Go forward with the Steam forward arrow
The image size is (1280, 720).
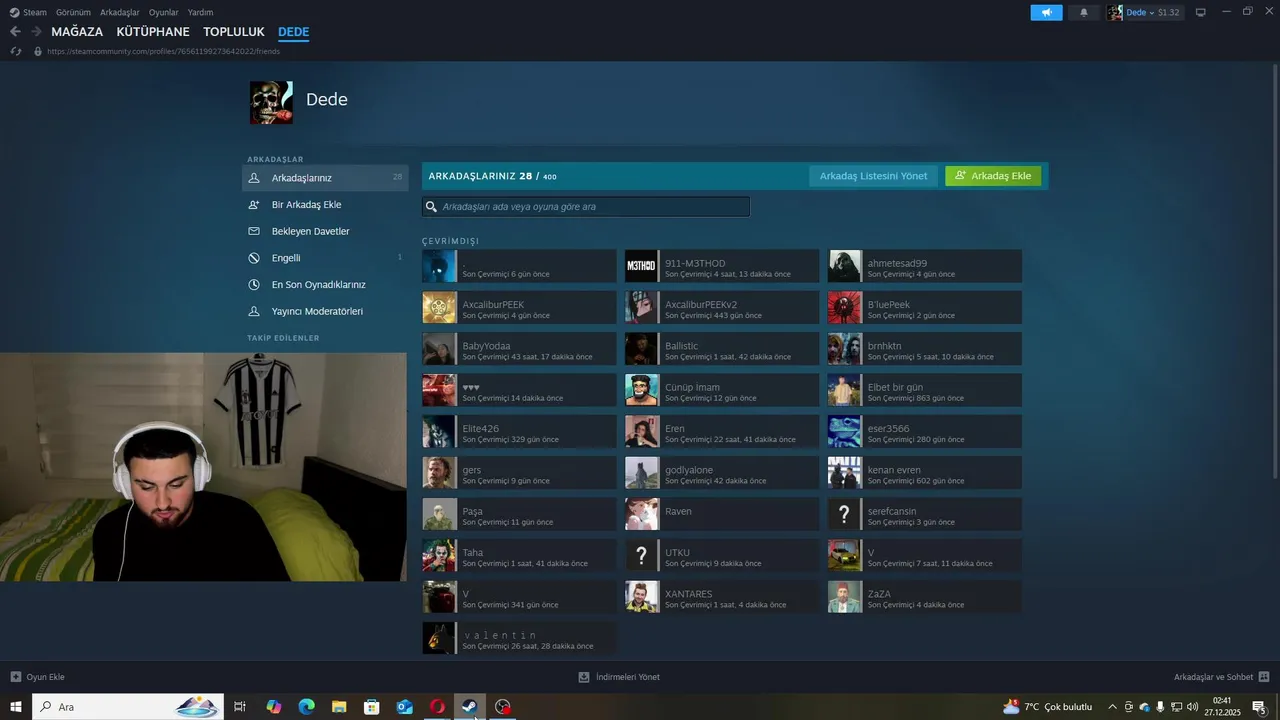(36, 32)
